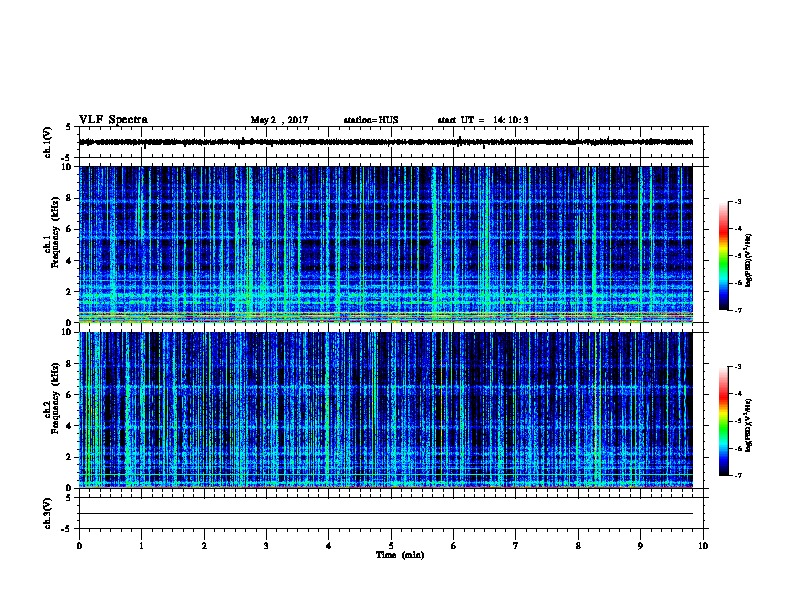The width and height of the screenshot is (792, 612).
Task: Click the time axis tick label "1"
Action: 141,546
